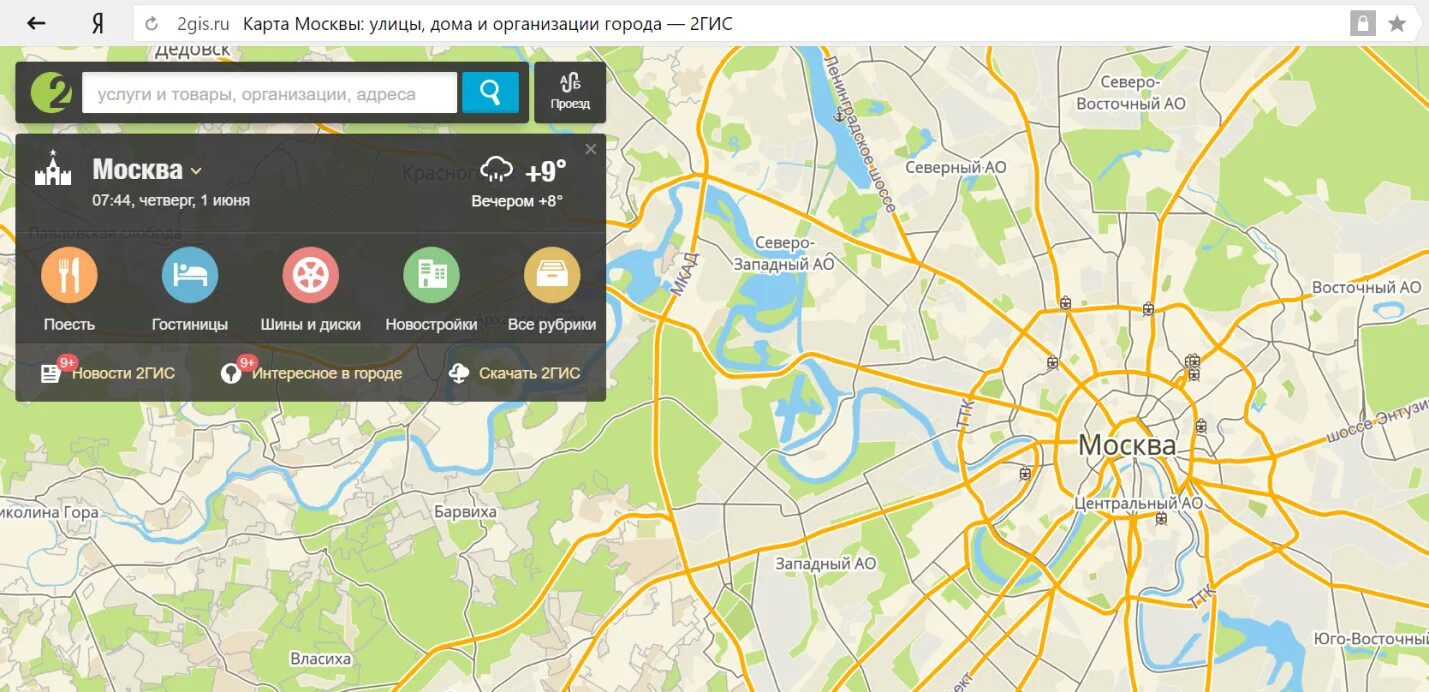Click the Вечером +8° forecast text
Image resolution: width=1429 pixels, height=692 pixels.
click(x=517, y=201)
